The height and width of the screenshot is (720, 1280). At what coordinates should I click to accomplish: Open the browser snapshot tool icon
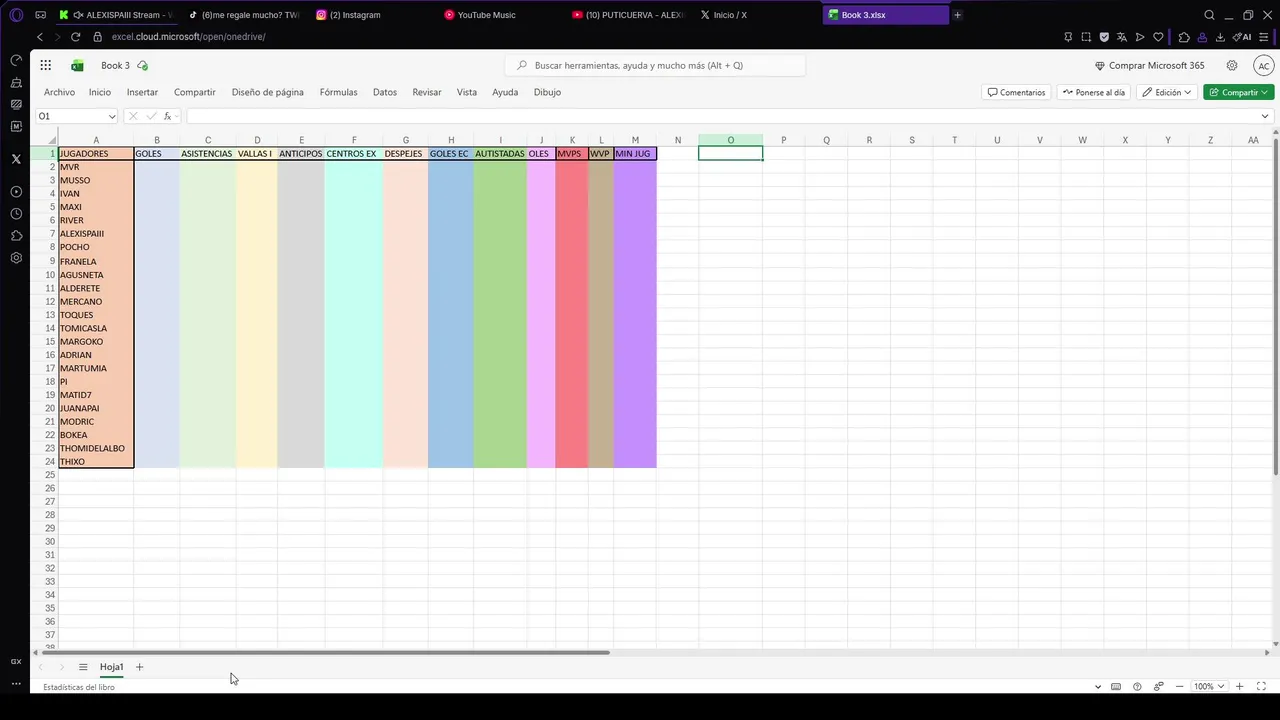tap(1086, 37)
